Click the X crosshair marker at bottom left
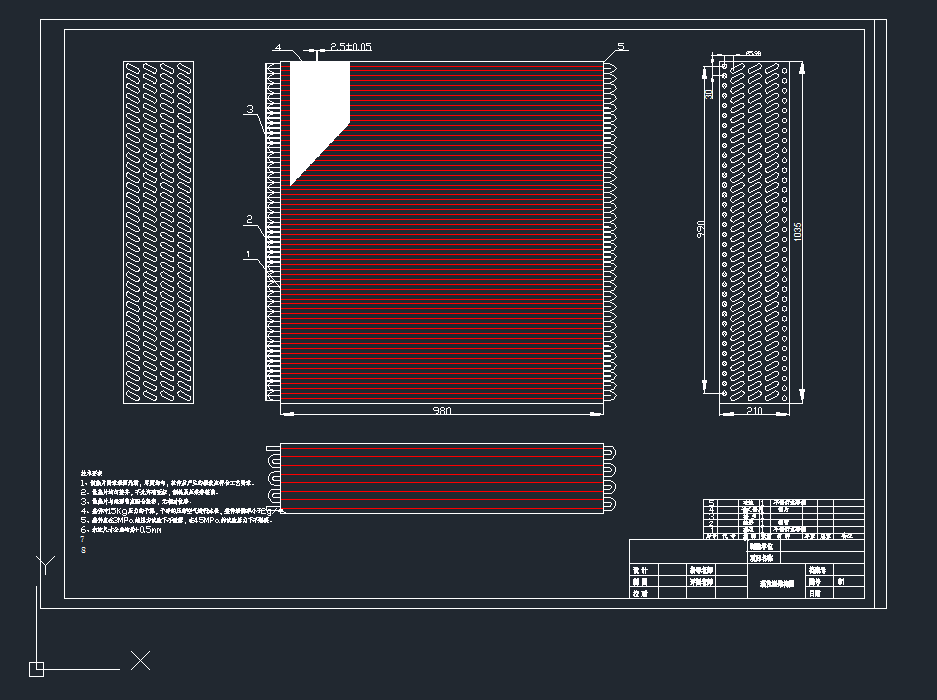This screenshot has width=937, height=700. [141, 660]
